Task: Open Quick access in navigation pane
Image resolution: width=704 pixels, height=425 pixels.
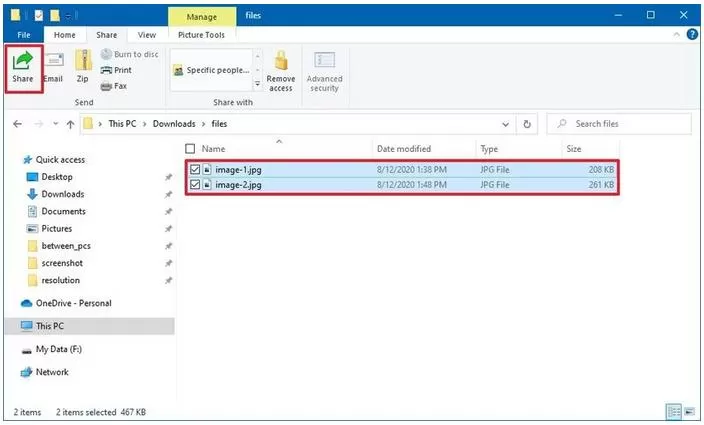Action: 60,160
